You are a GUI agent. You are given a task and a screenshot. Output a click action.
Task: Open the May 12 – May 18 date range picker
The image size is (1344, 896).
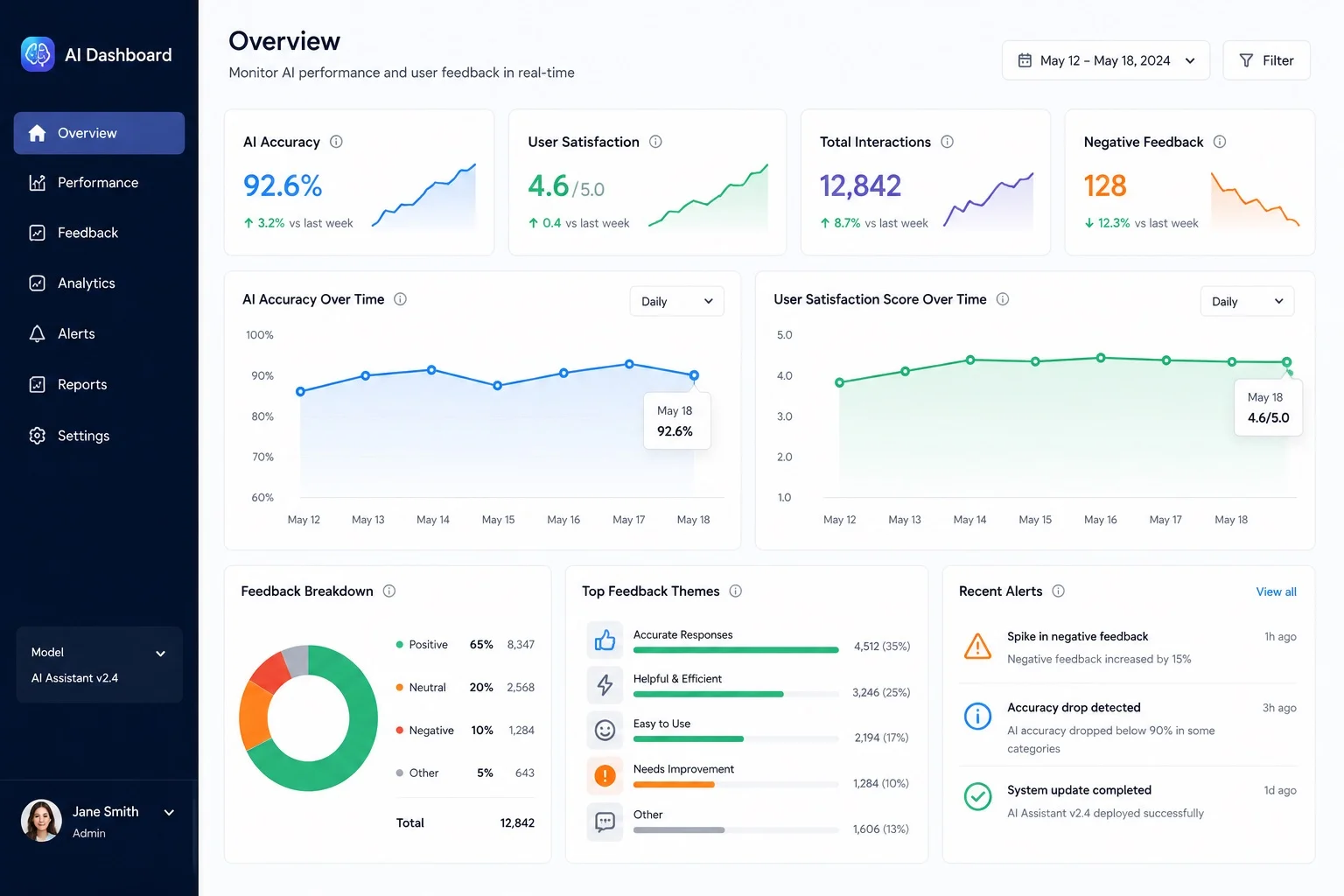(1106, 60)
